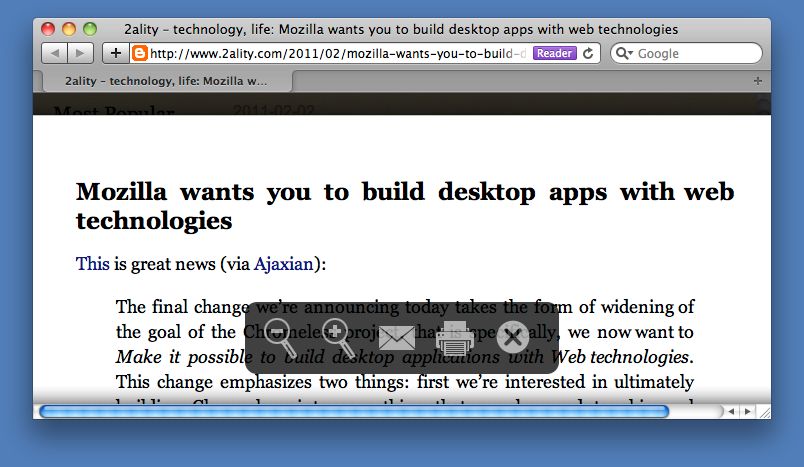Click the scroll left arrow
Screen dimensions: 804x467
coord(732,411)
